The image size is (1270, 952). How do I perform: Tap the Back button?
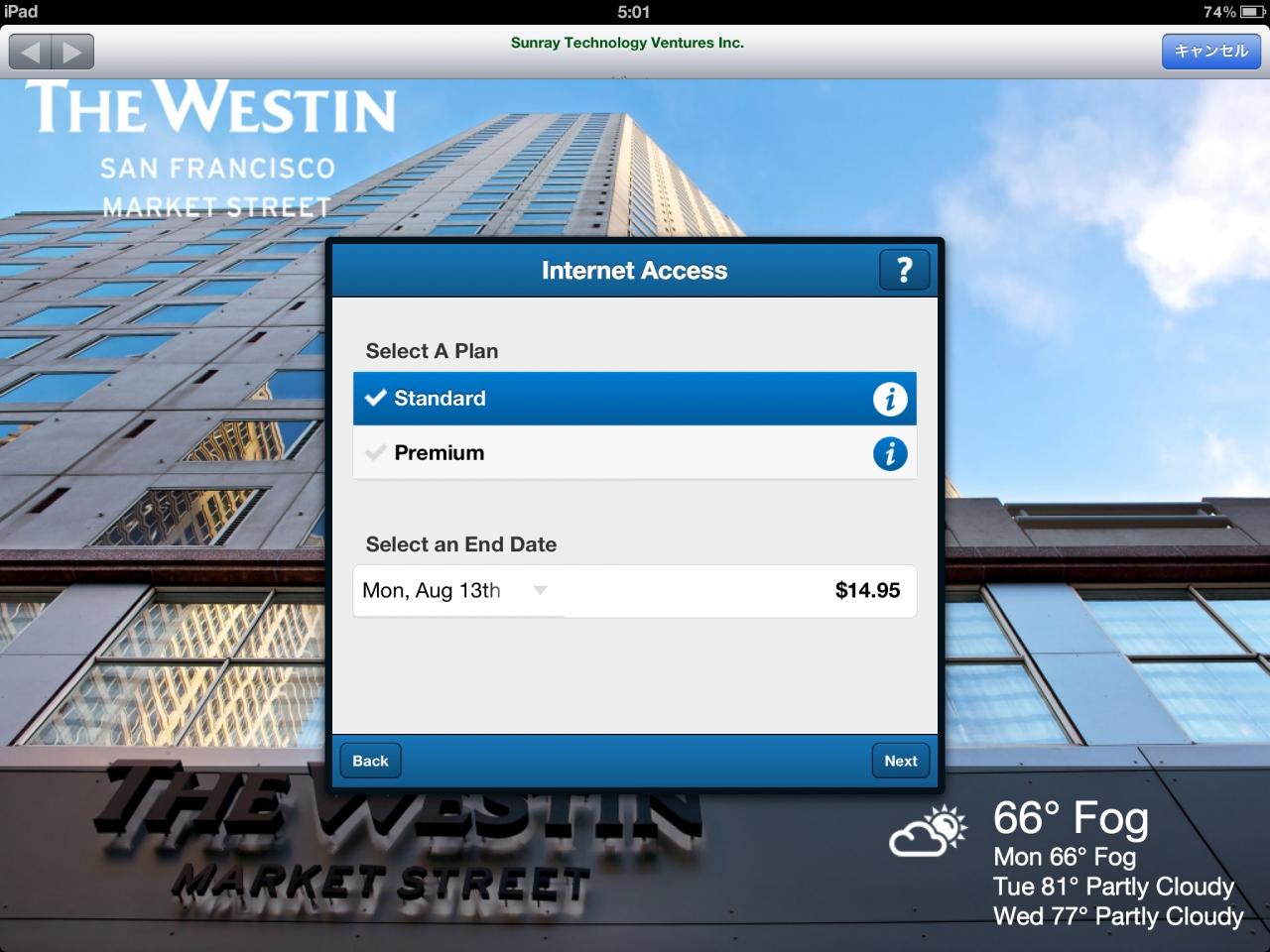(370, 761)
